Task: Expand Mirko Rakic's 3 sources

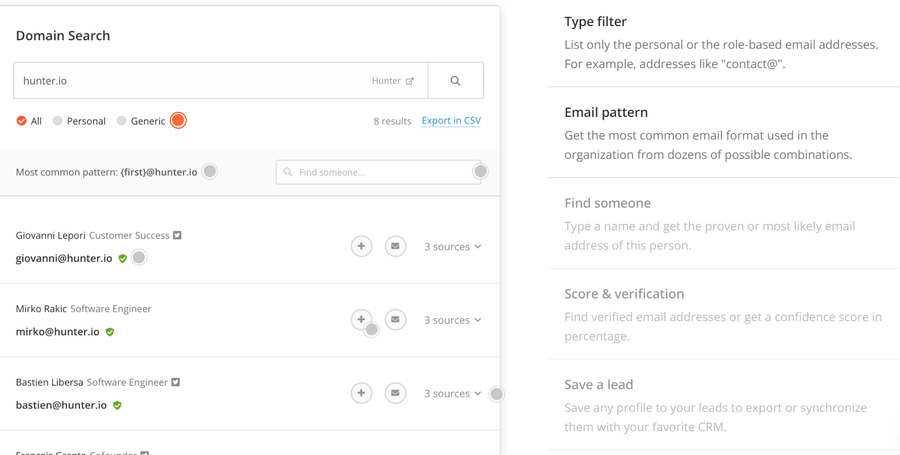Action: [452, 320]
